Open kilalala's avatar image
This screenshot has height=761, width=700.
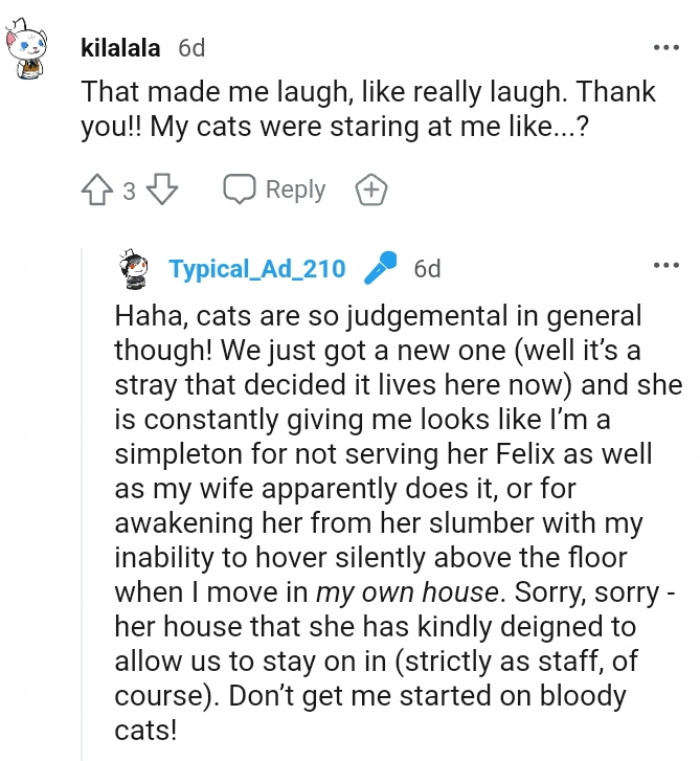pos(27,54)
